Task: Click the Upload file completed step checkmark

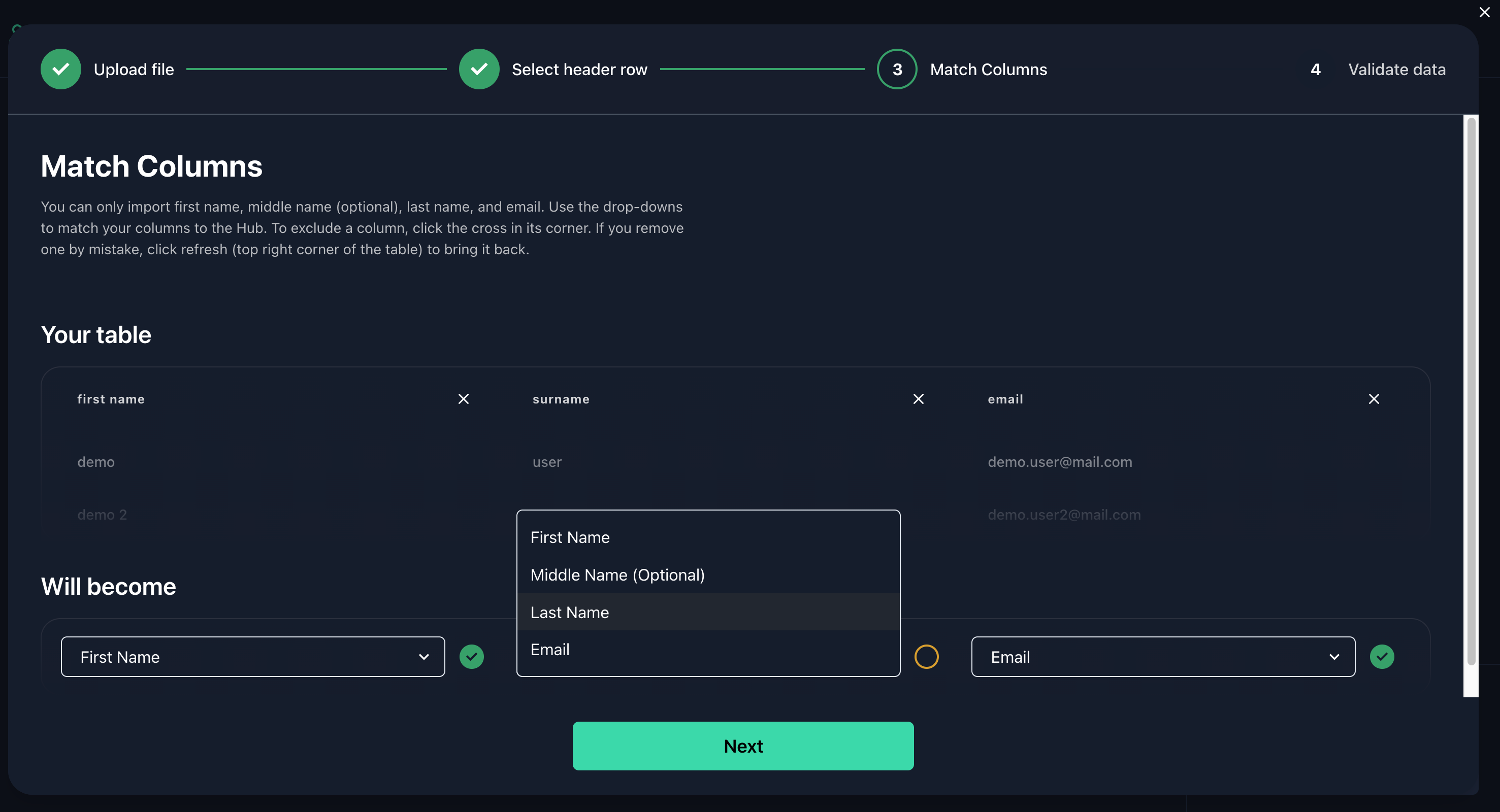Action: point(60,69)
